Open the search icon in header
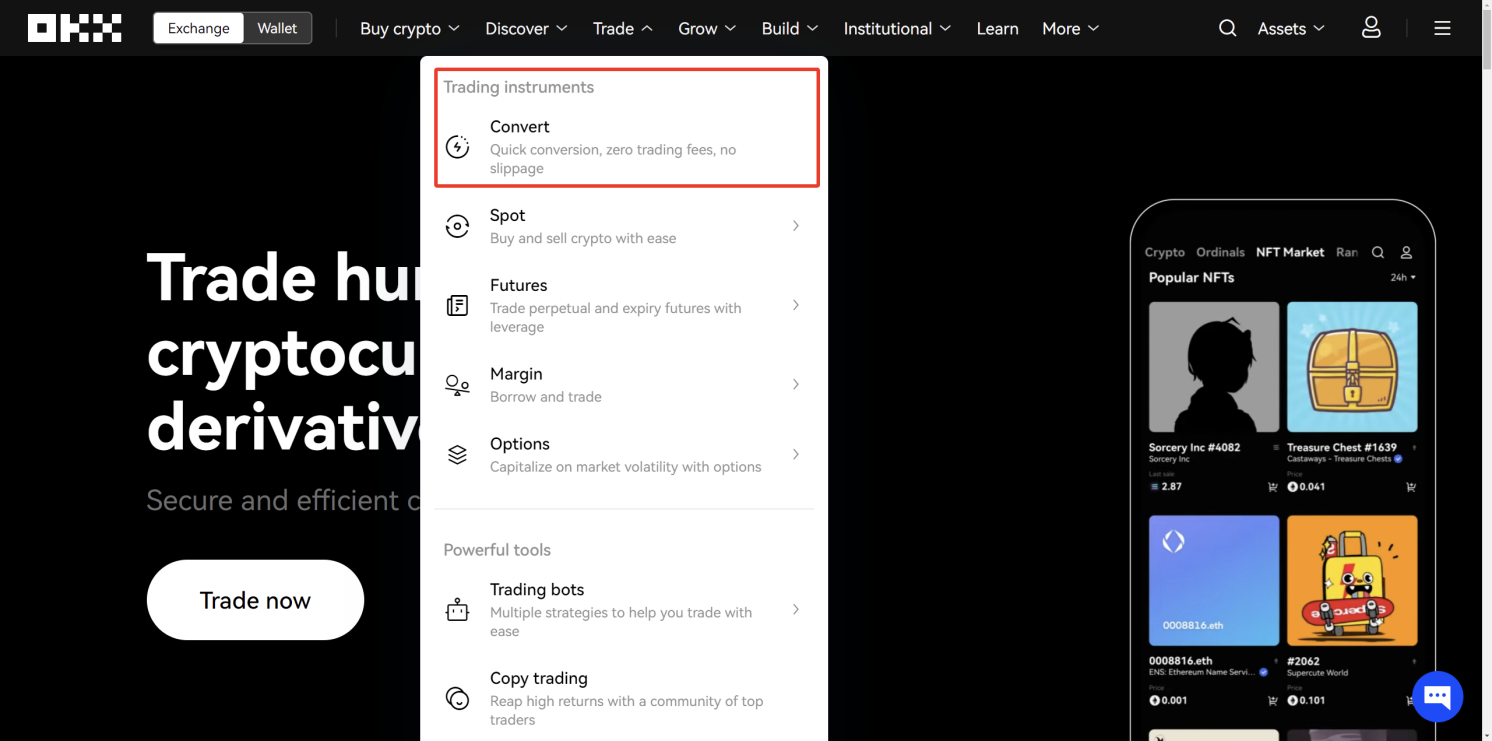Image resolution: width=1492 pixels, height=741 pixels. (1227, 28)
